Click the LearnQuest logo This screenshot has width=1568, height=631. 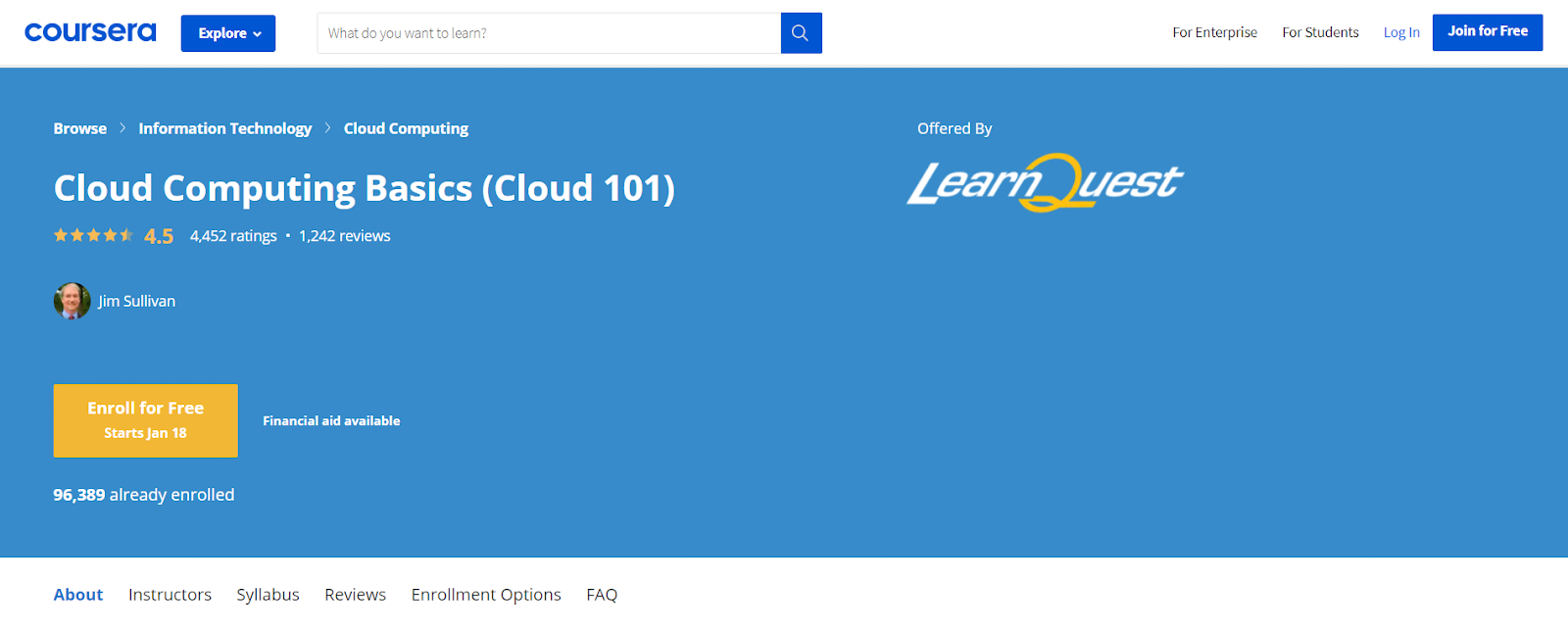point(1045,182)
